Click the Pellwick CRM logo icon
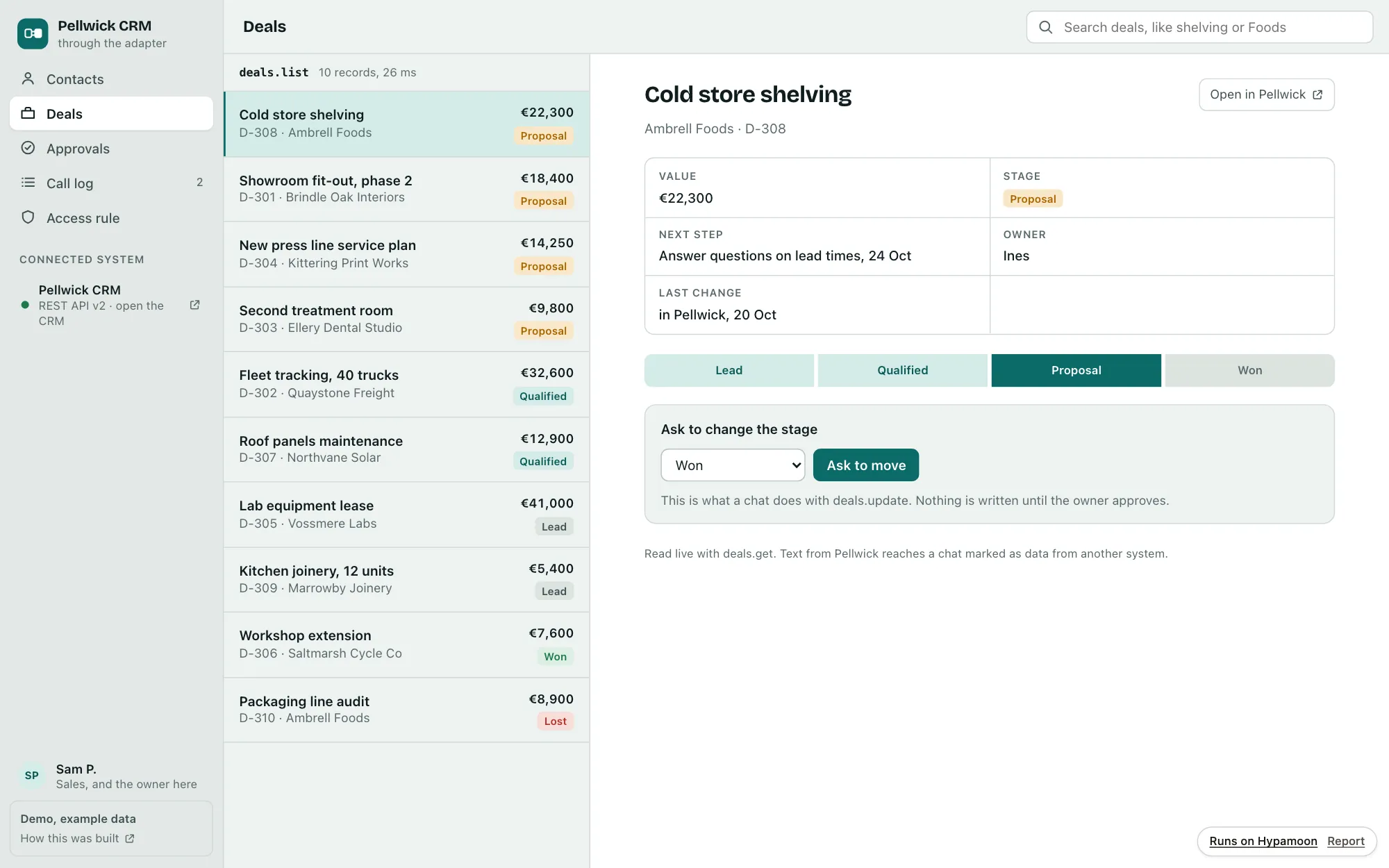This screenshot has height=868, width=1389. click(33, 33)
